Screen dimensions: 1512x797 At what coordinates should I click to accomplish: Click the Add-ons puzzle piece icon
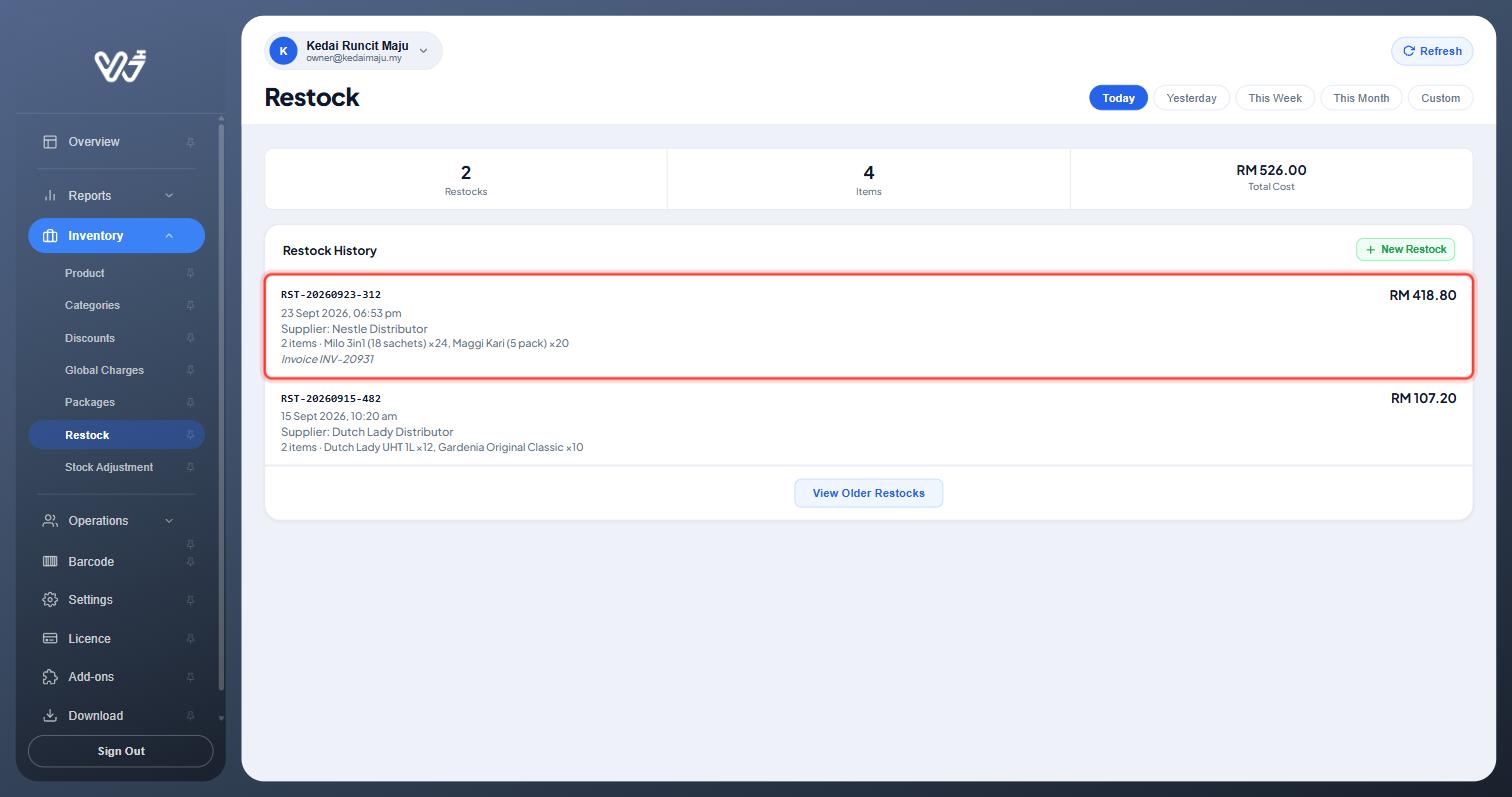point(50,677)
